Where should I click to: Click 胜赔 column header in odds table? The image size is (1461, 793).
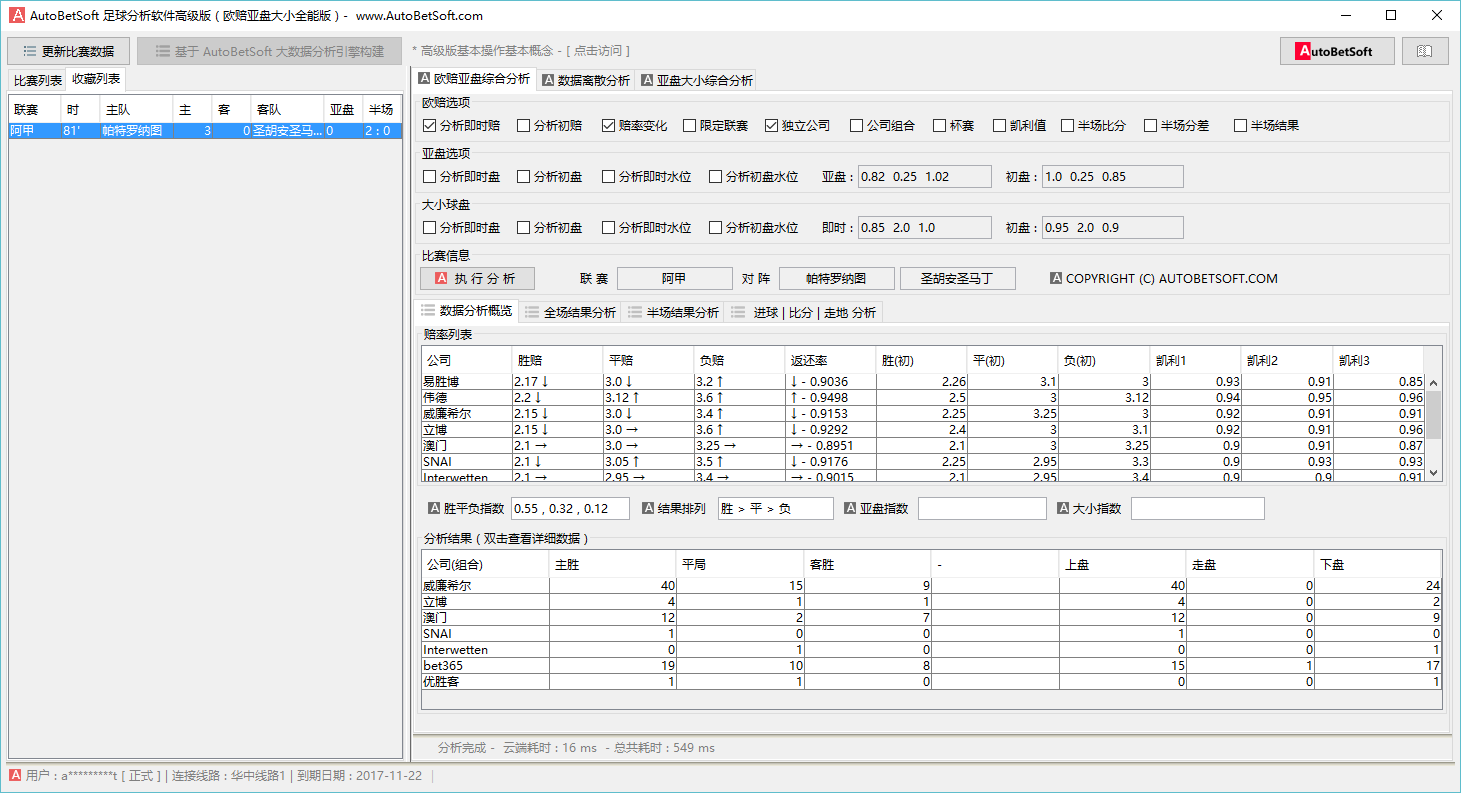point(558,360)
